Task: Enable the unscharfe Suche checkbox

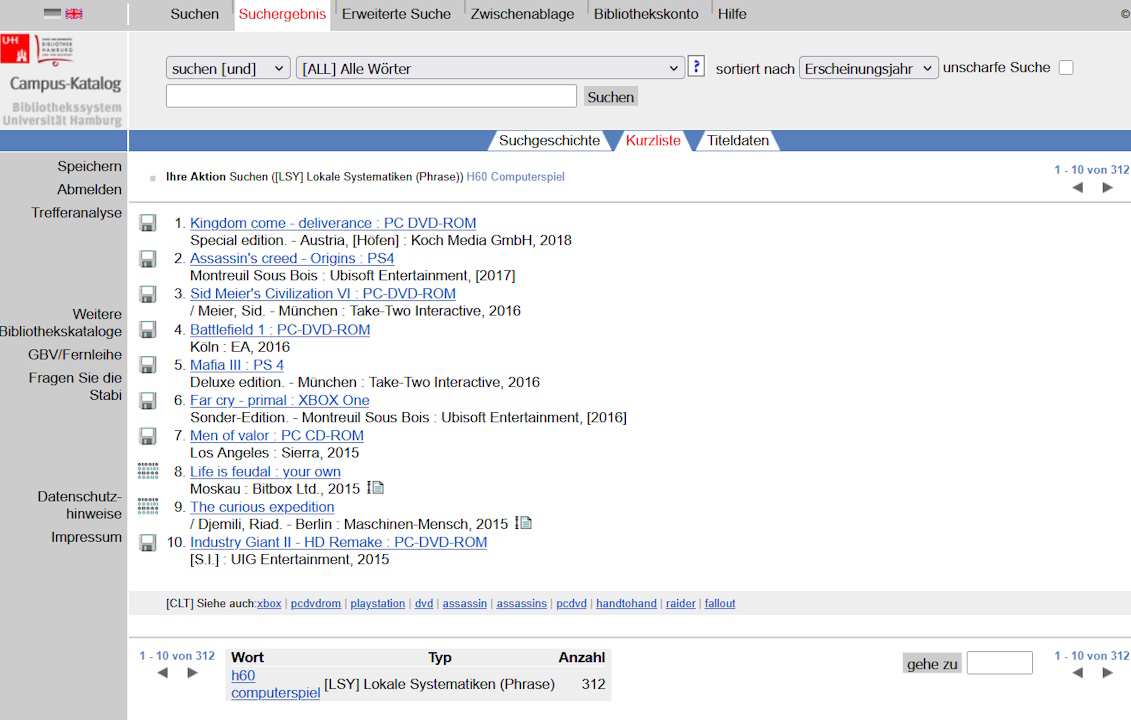Action: coord(1066,68)
